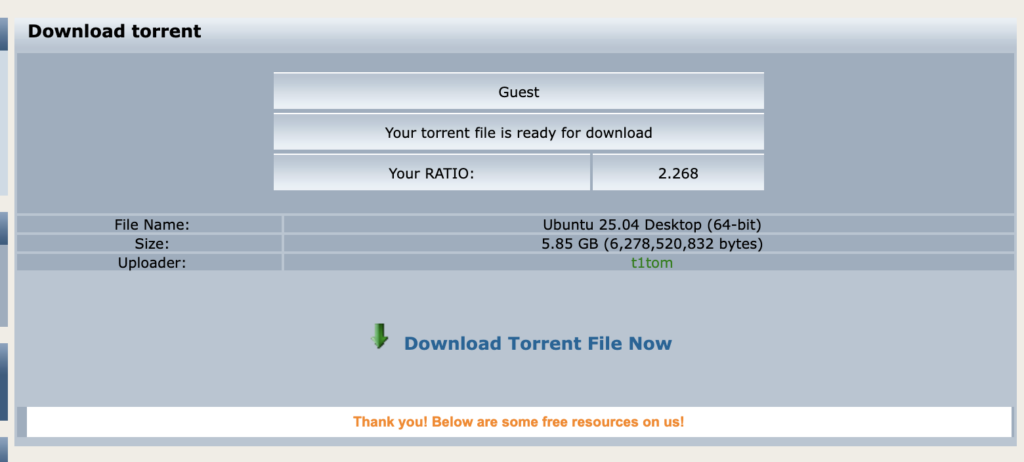Click the Download Torrent File Now link
Screen dimensions: 1024x462
pyautogui.click(x=537, y=344)
